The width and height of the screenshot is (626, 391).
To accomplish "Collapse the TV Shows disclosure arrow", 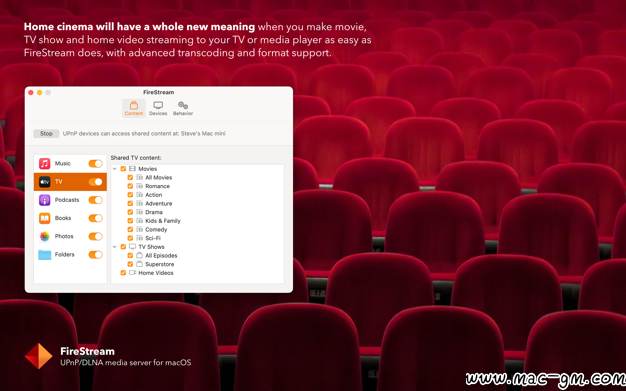I will tap(115, 247).
